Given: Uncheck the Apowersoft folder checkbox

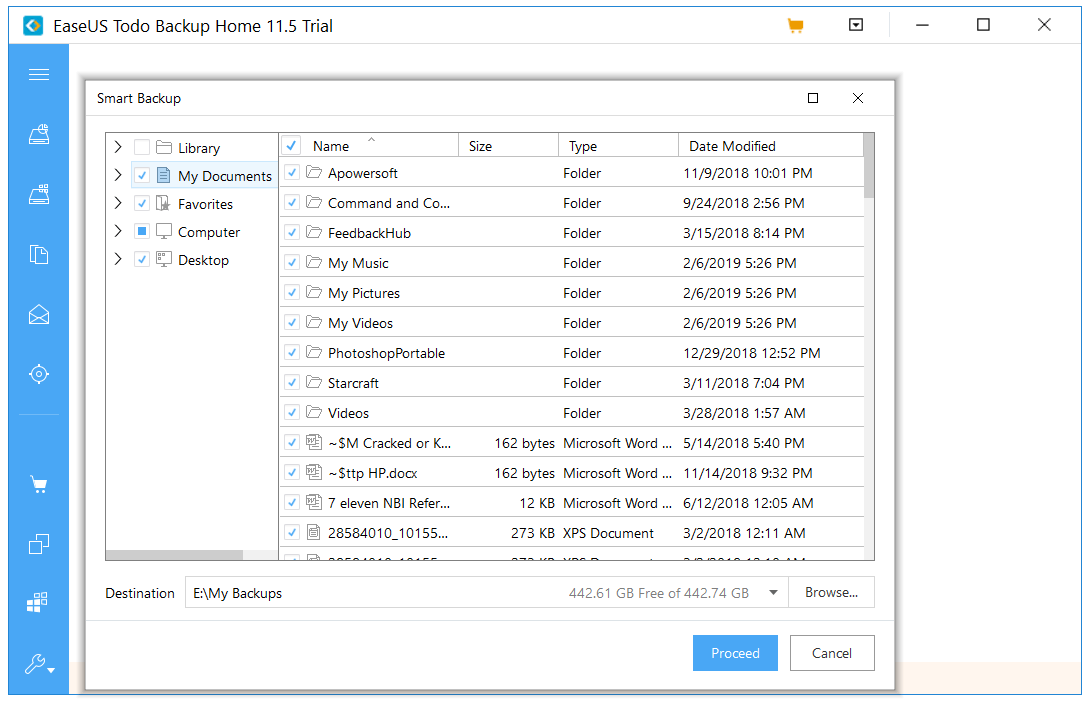Looking at the screenshot, I should point(292,172).
